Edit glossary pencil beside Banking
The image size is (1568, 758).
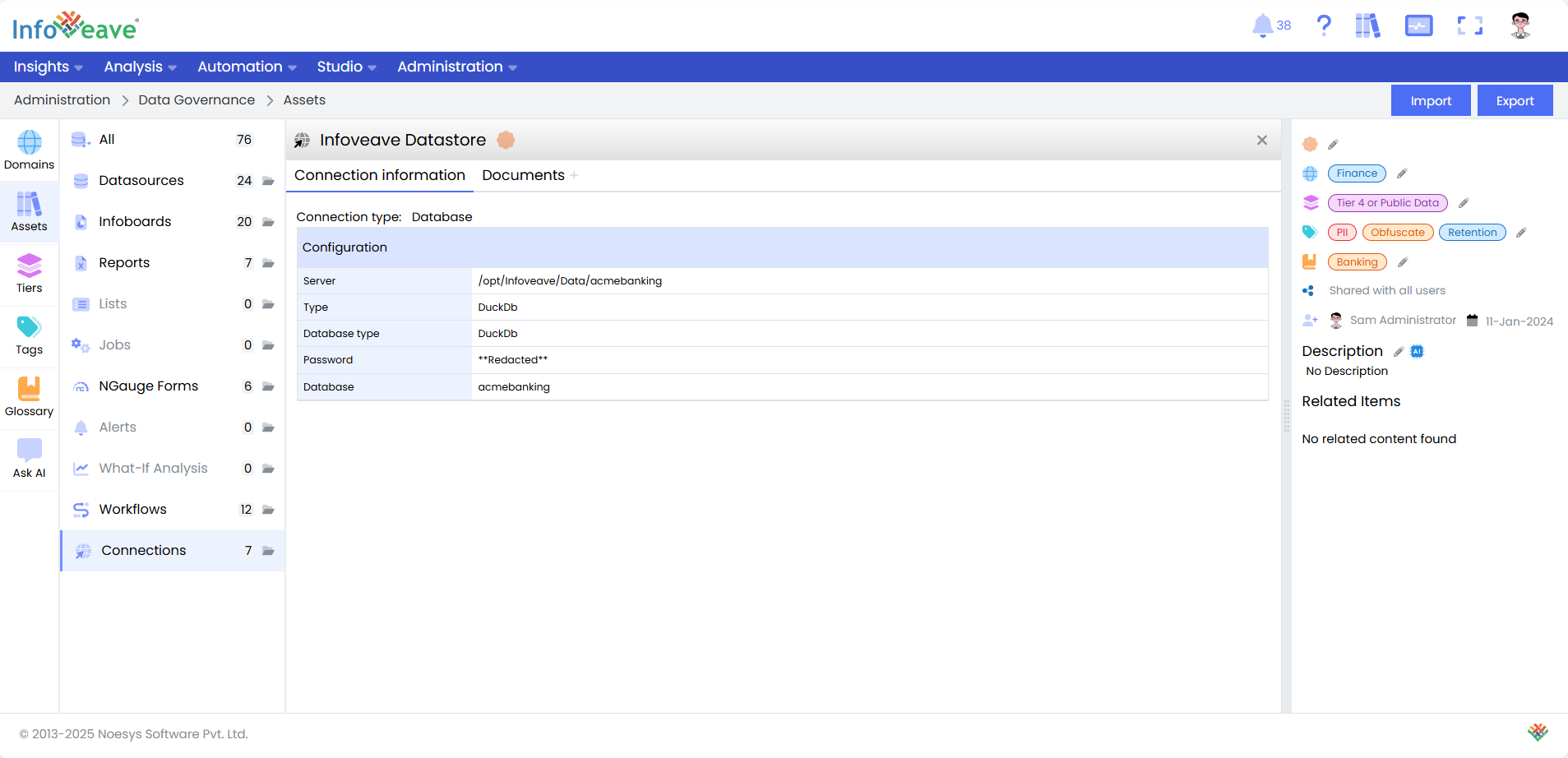click(x=1403, y=262)
